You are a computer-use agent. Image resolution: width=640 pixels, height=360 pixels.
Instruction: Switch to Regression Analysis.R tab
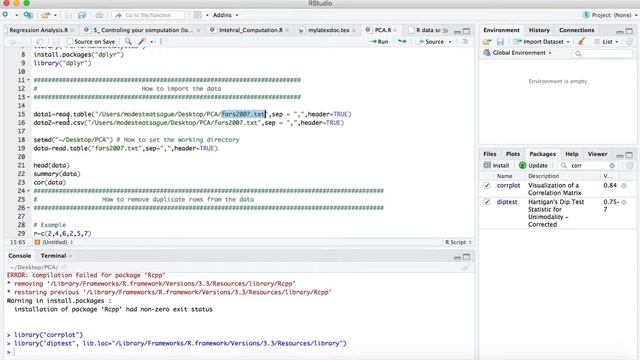pyautogui.click(x=39, y=30)
